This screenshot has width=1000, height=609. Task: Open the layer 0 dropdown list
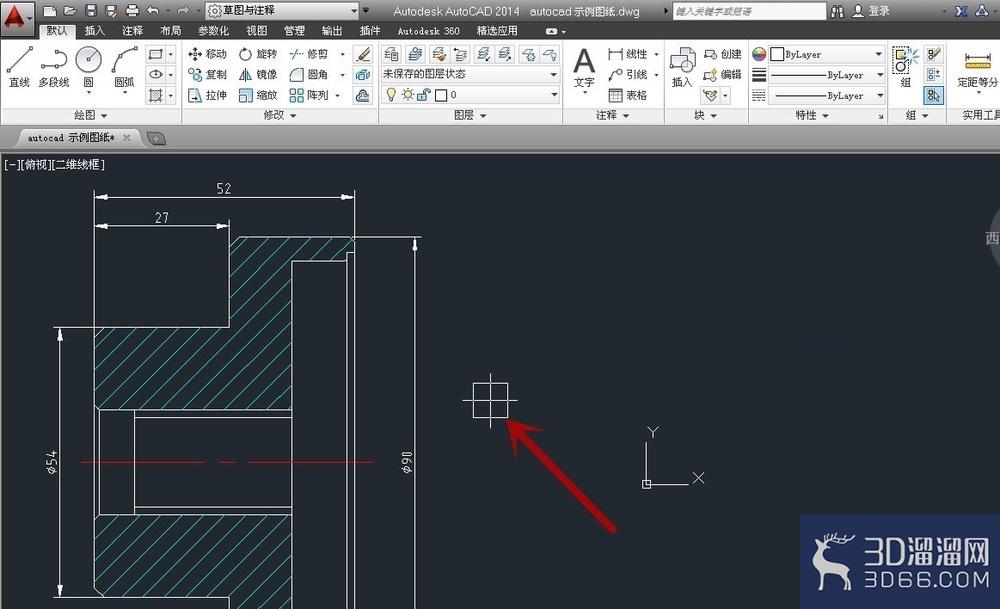(x=470, y=94)
